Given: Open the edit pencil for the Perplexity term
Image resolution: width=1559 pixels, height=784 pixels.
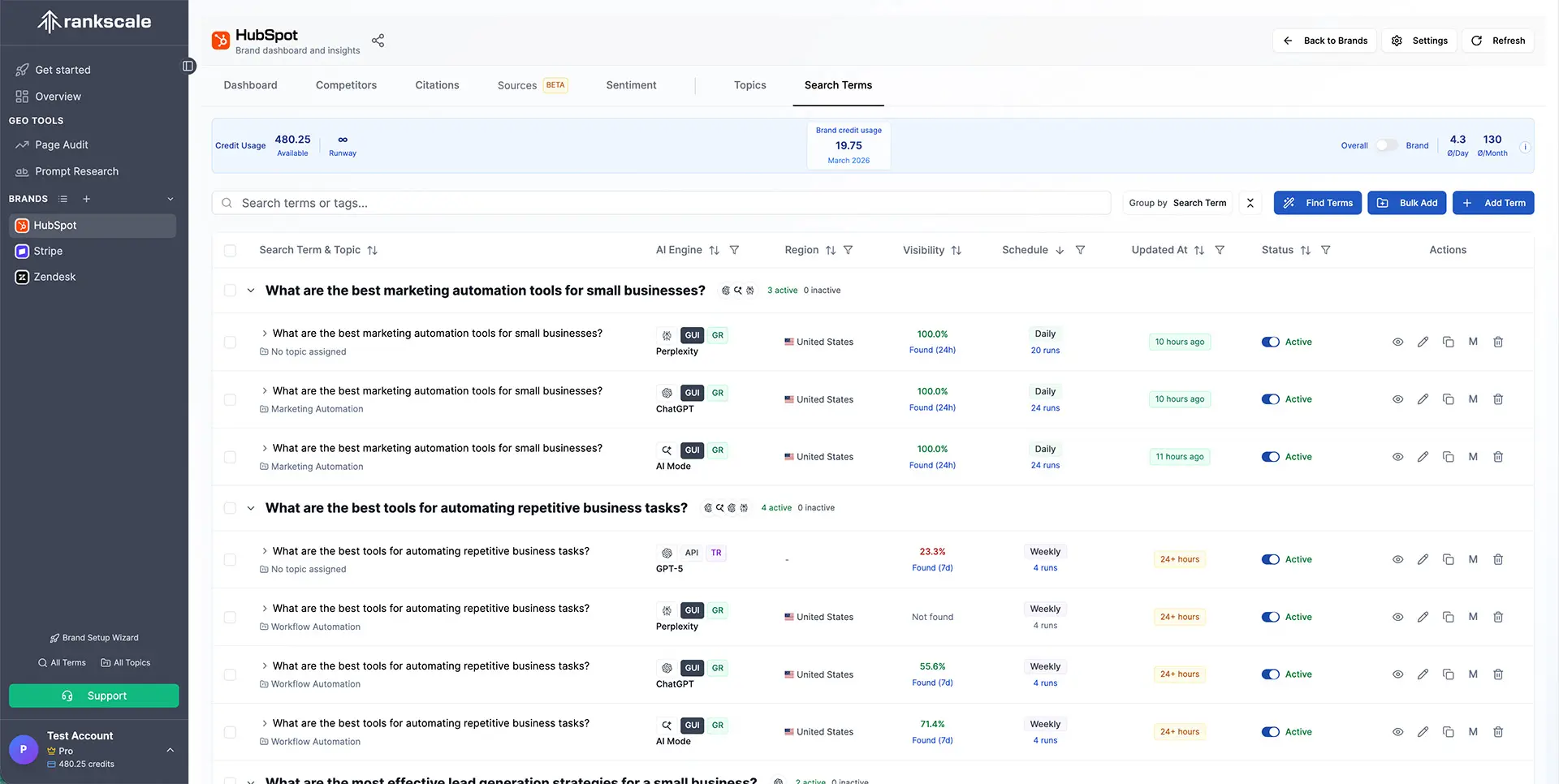Looking at the screenshot, I should coord(1423,342).
